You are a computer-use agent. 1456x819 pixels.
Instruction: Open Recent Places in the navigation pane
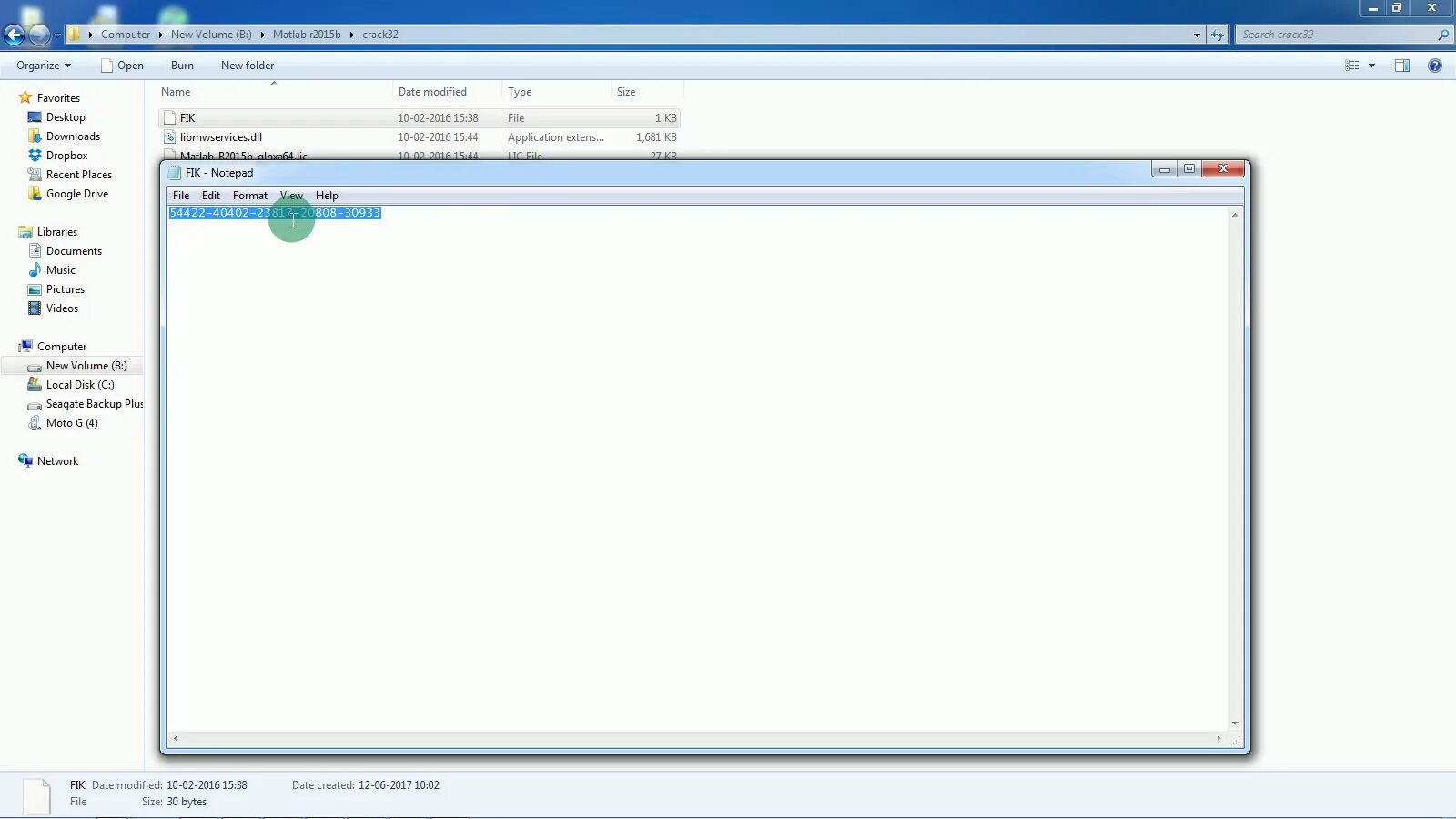[79, 175]
